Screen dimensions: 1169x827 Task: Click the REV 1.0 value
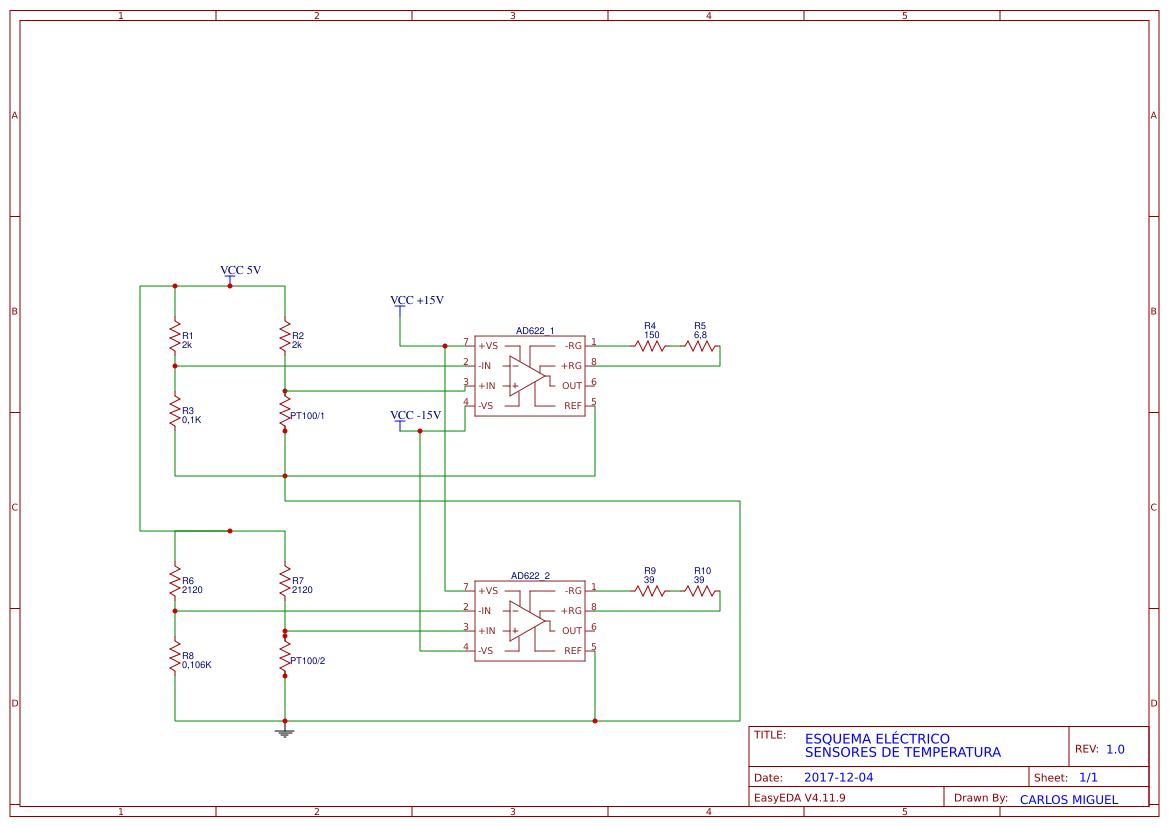coord(1115,749)
